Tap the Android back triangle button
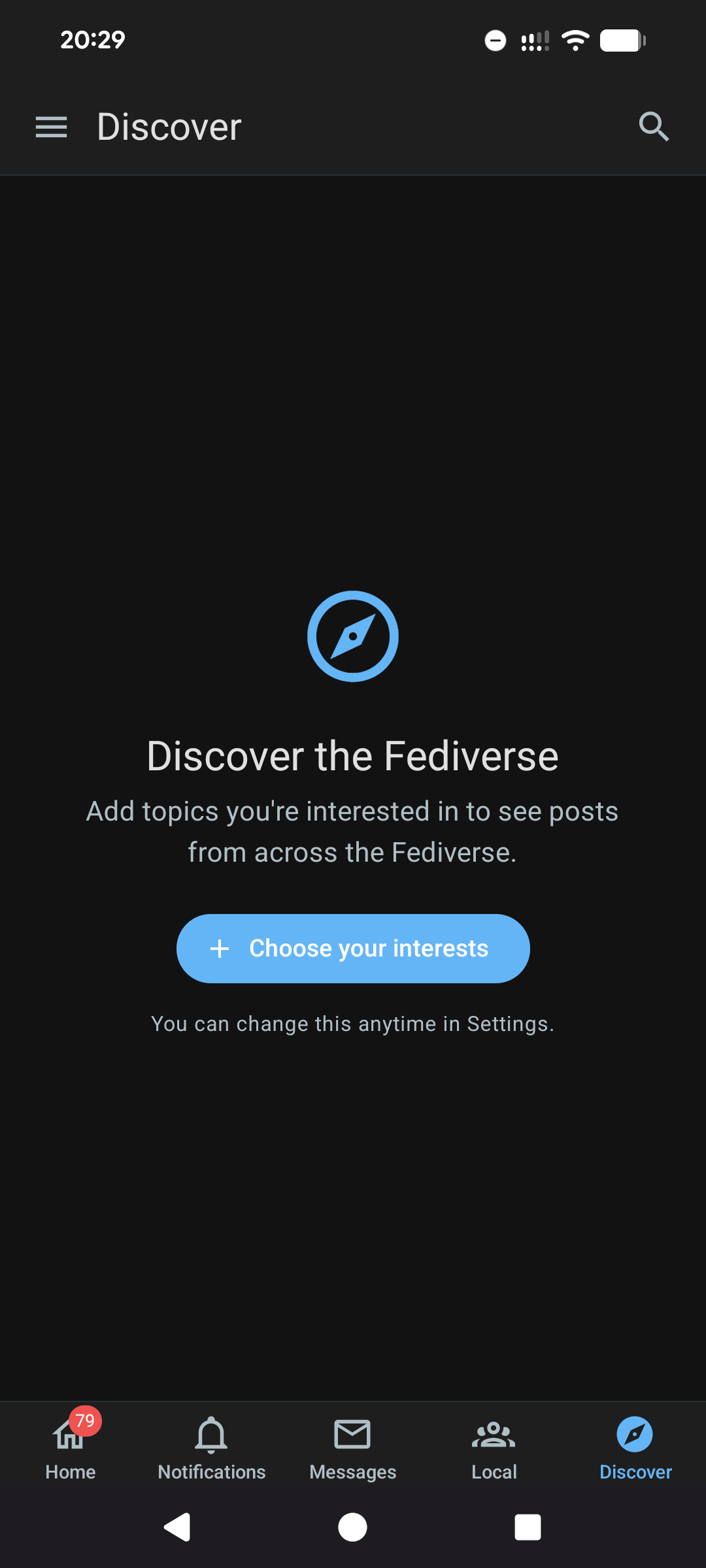 [x=177, y=1527]
